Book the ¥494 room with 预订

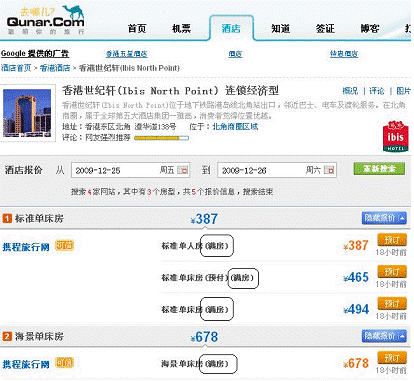[x=392, y=304]
